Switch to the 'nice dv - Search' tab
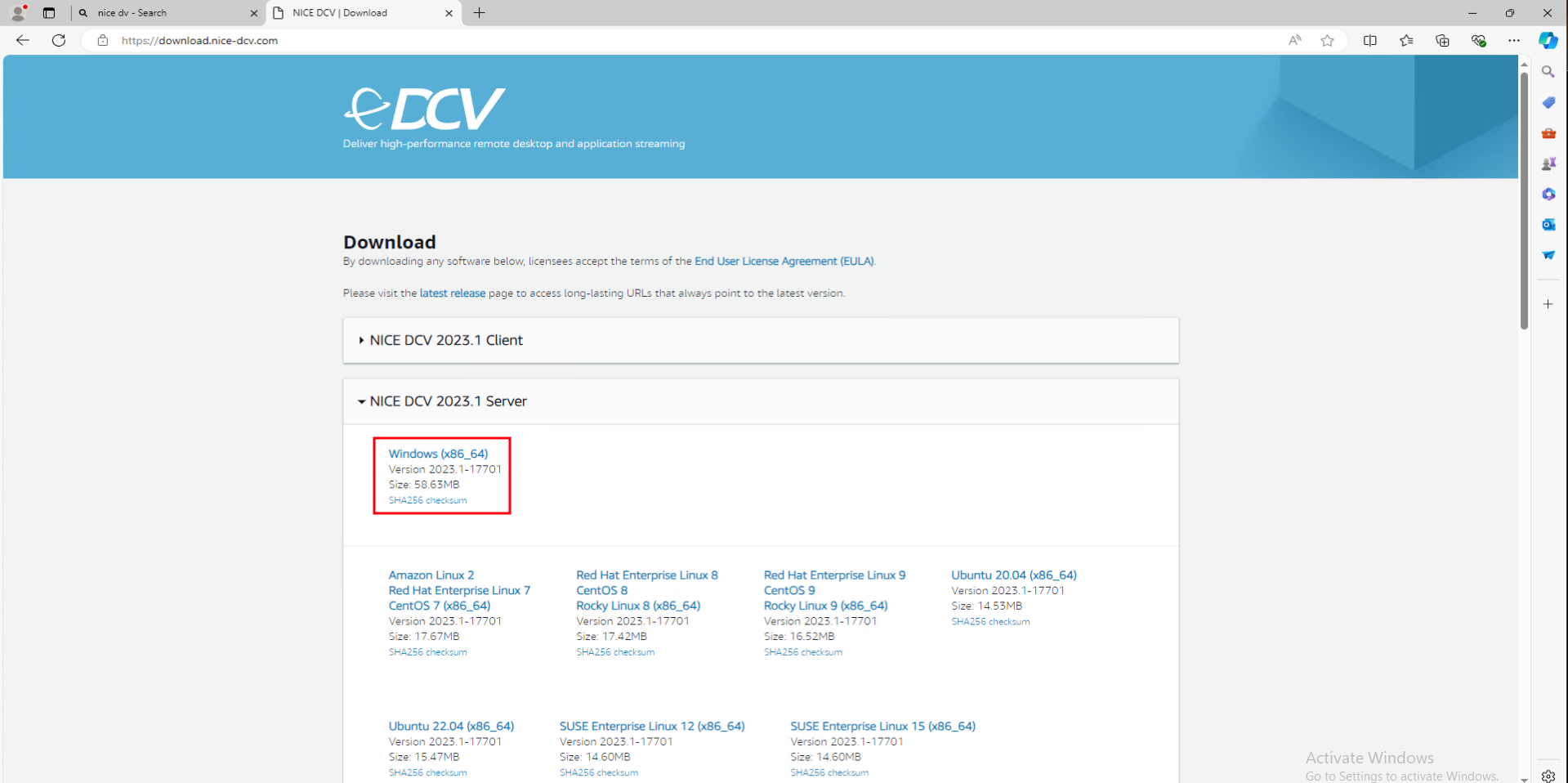Image resolution: width=1568 pixels, height=783 pixels. pyautogui.click(x=168, y=13)
